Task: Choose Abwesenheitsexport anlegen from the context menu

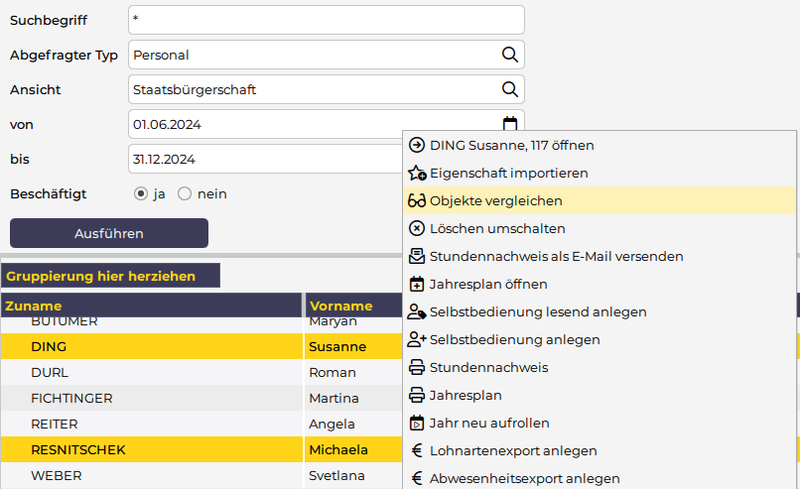Action: click(x=524, y=479)
